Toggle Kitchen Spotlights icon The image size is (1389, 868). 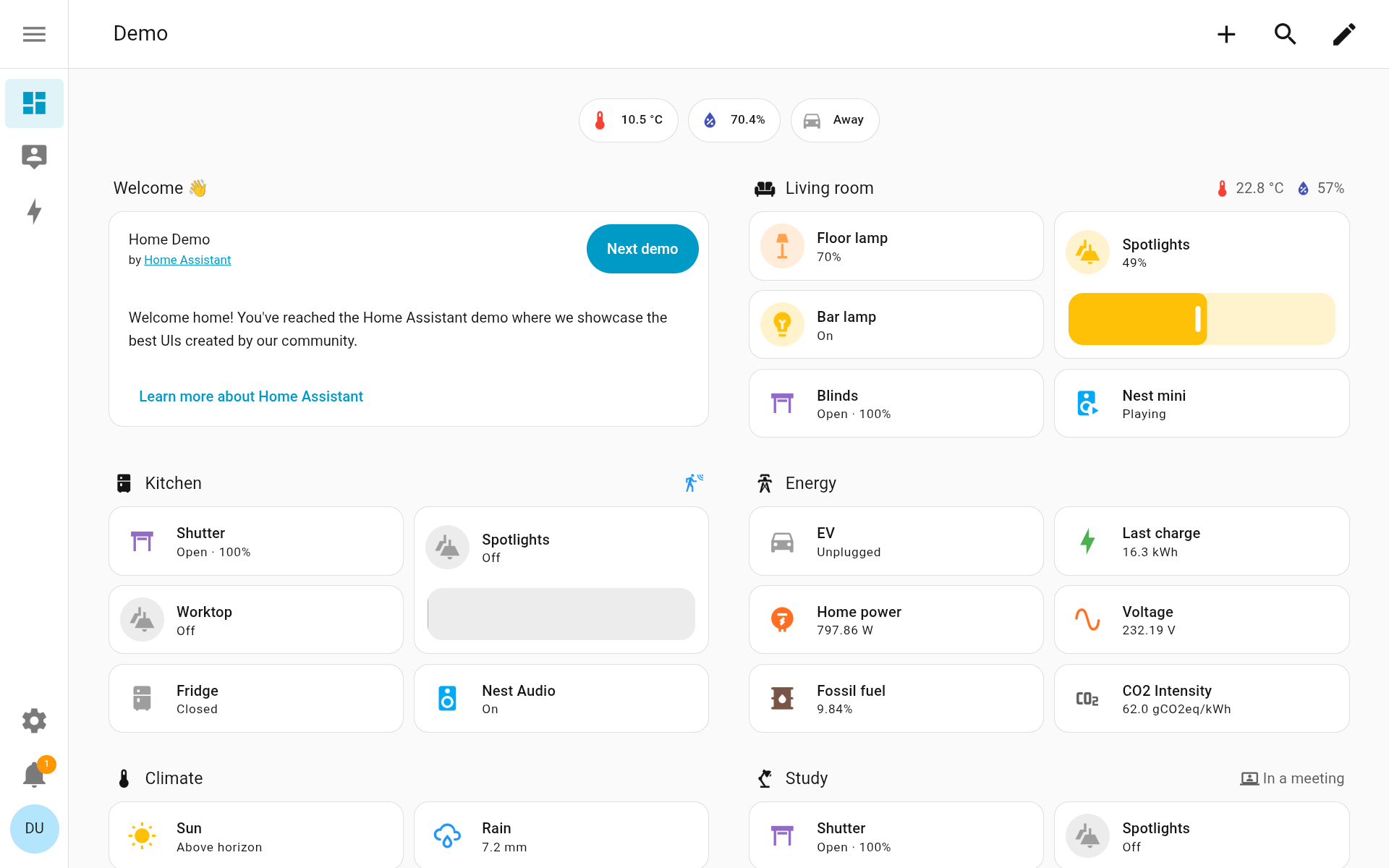tap(447, 548)
